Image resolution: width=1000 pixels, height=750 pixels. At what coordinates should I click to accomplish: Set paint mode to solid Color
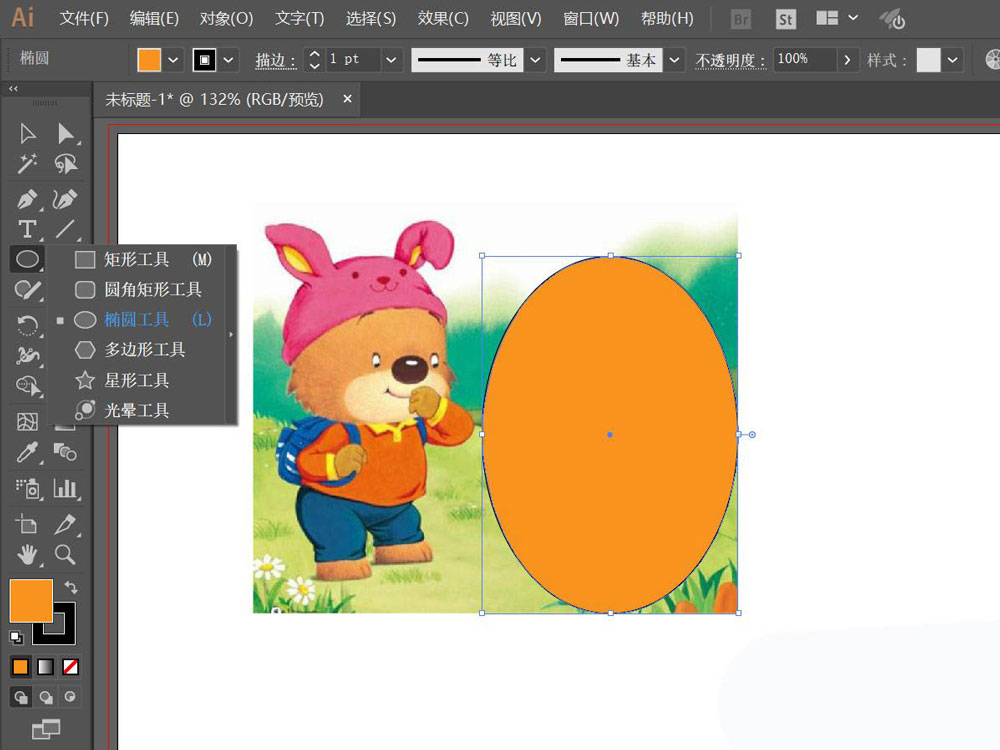point(20,667)
